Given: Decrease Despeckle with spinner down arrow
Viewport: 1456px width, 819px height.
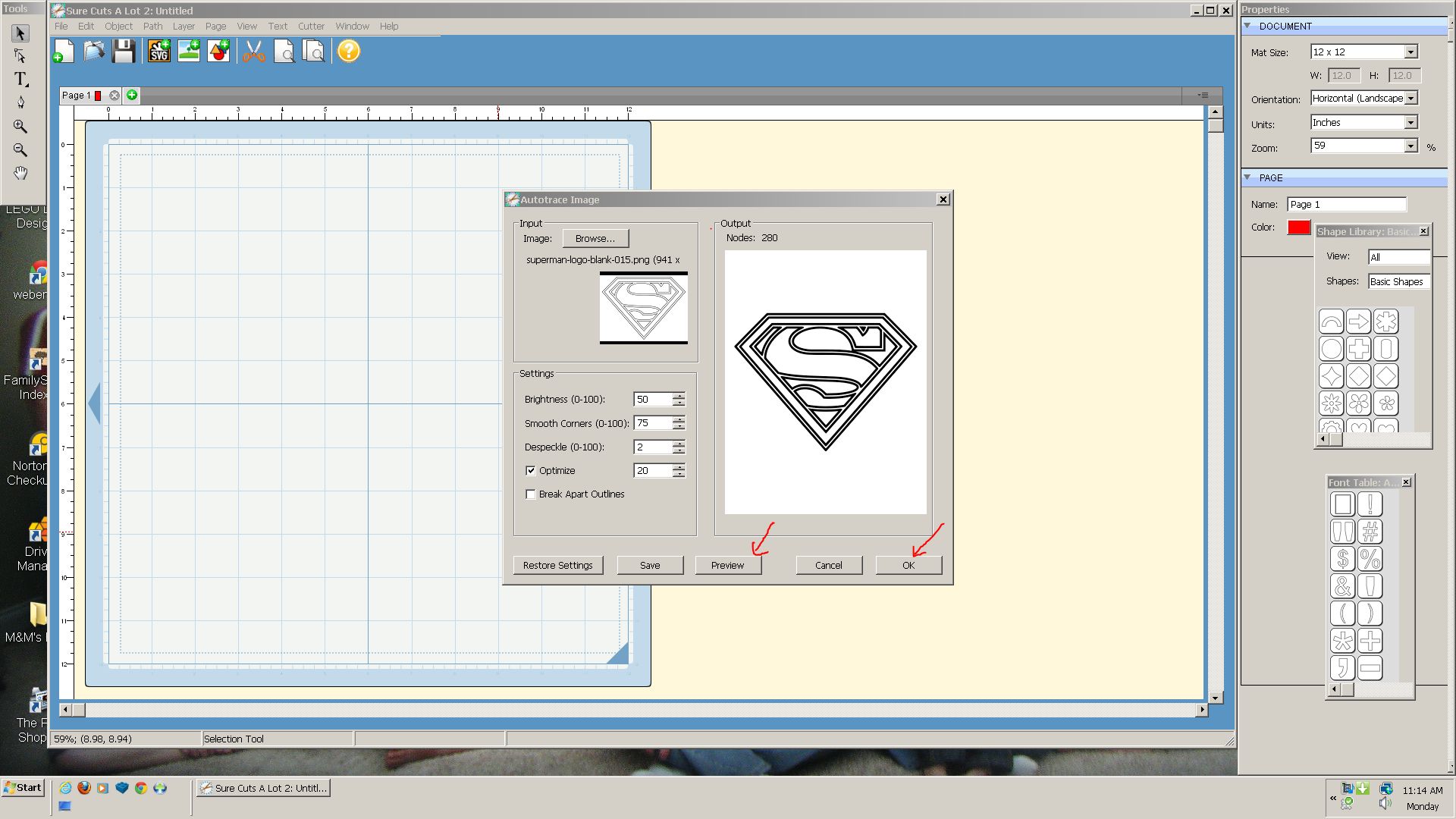Looking at the screenshot, I should [679, 450].
